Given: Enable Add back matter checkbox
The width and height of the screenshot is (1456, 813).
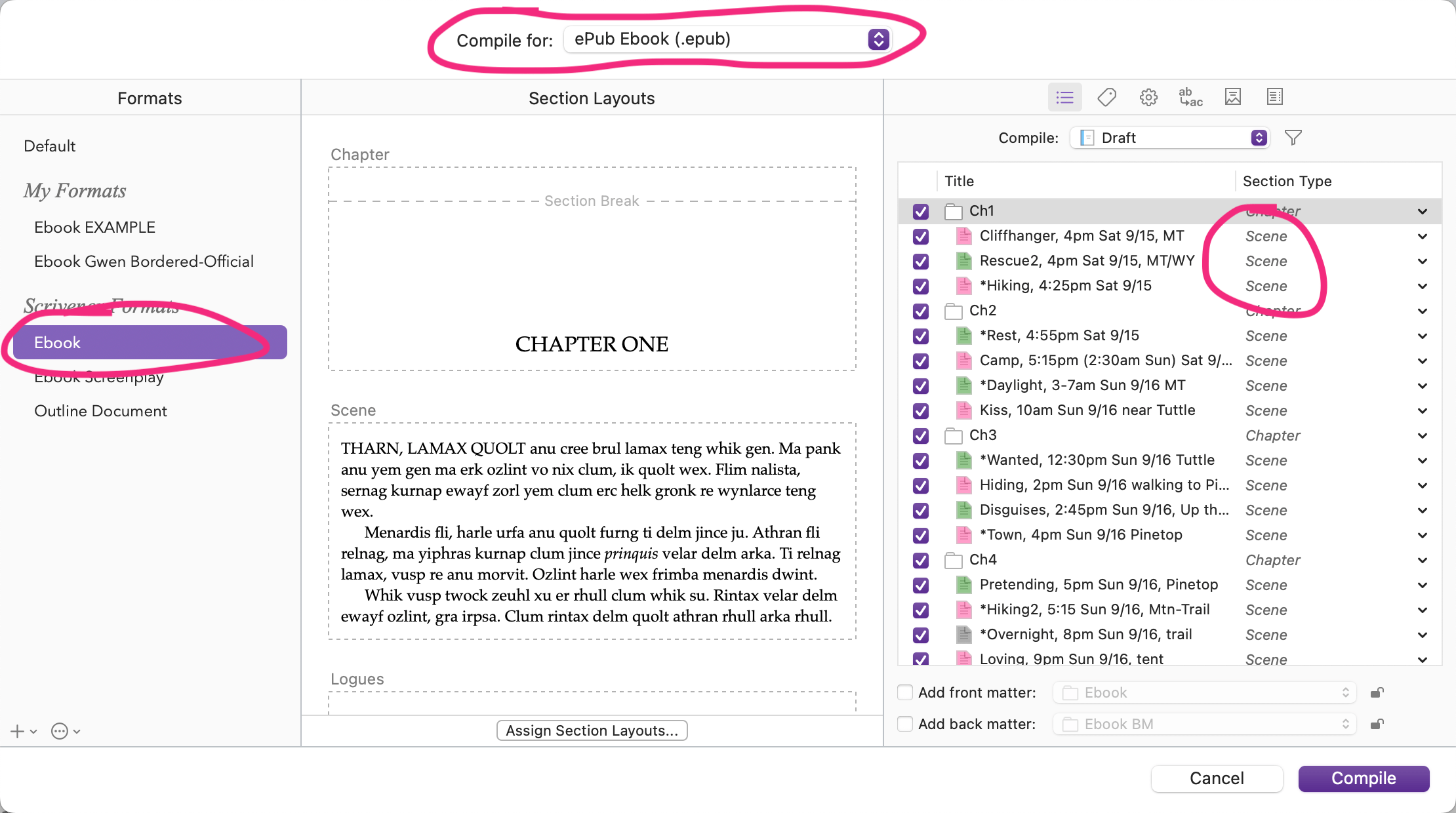Looking at the screenshot, I should click(905, 724).
